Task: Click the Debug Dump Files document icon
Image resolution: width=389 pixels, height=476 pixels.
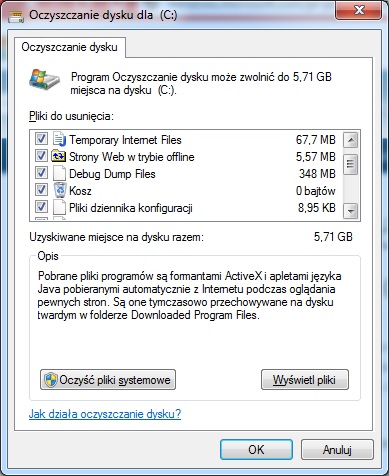Action: pyautogui.click(x=59, y=173)
